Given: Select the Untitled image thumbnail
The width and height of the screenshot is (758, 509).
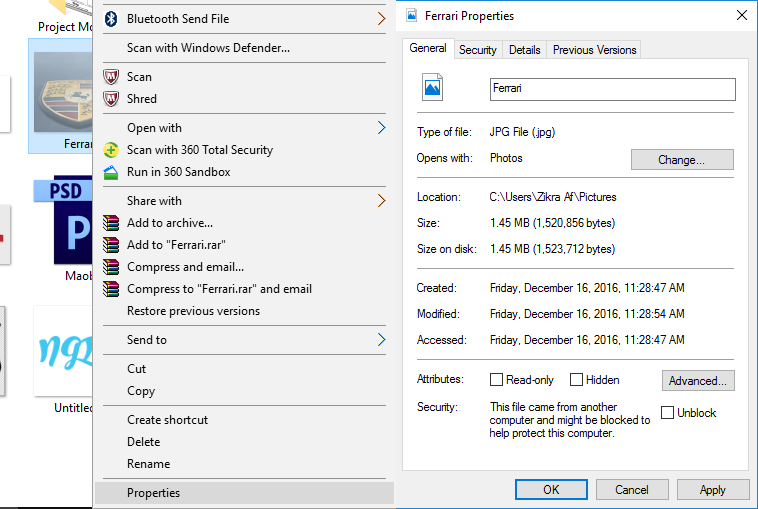Looking at the screenshot, I should (63, 350).
